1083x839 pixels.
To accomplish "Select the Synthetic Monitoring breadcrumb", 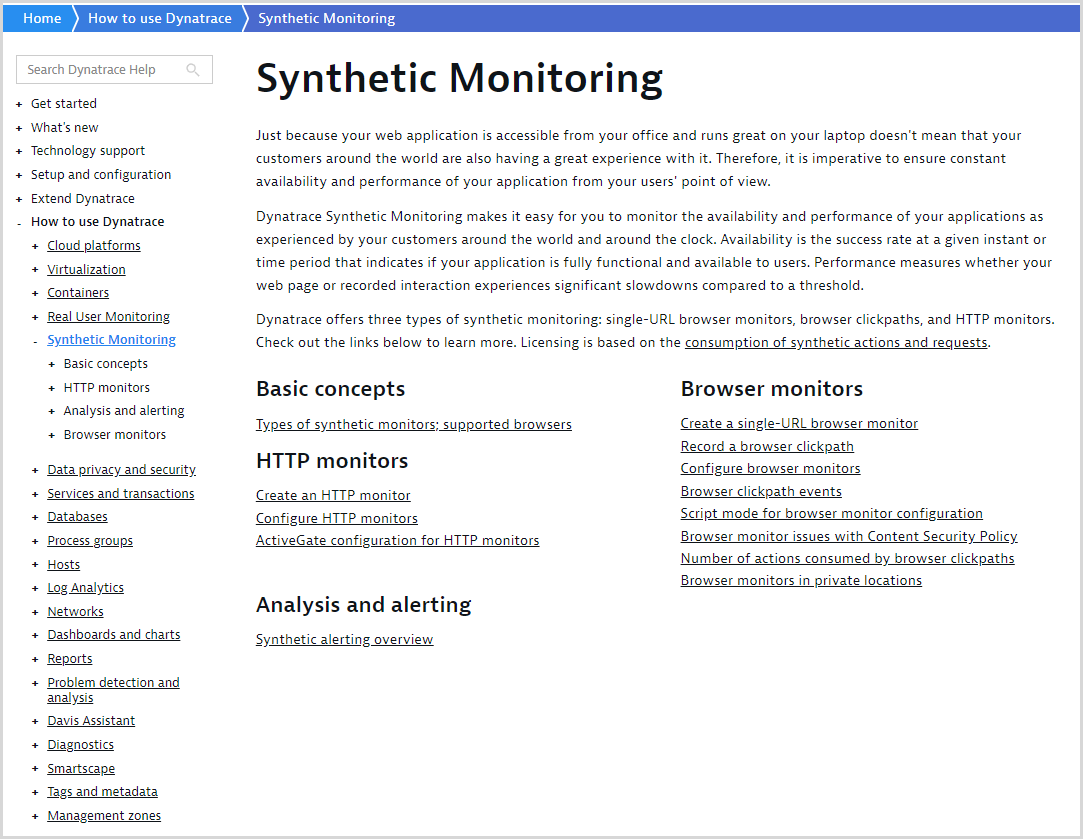I will click(327, 19).
